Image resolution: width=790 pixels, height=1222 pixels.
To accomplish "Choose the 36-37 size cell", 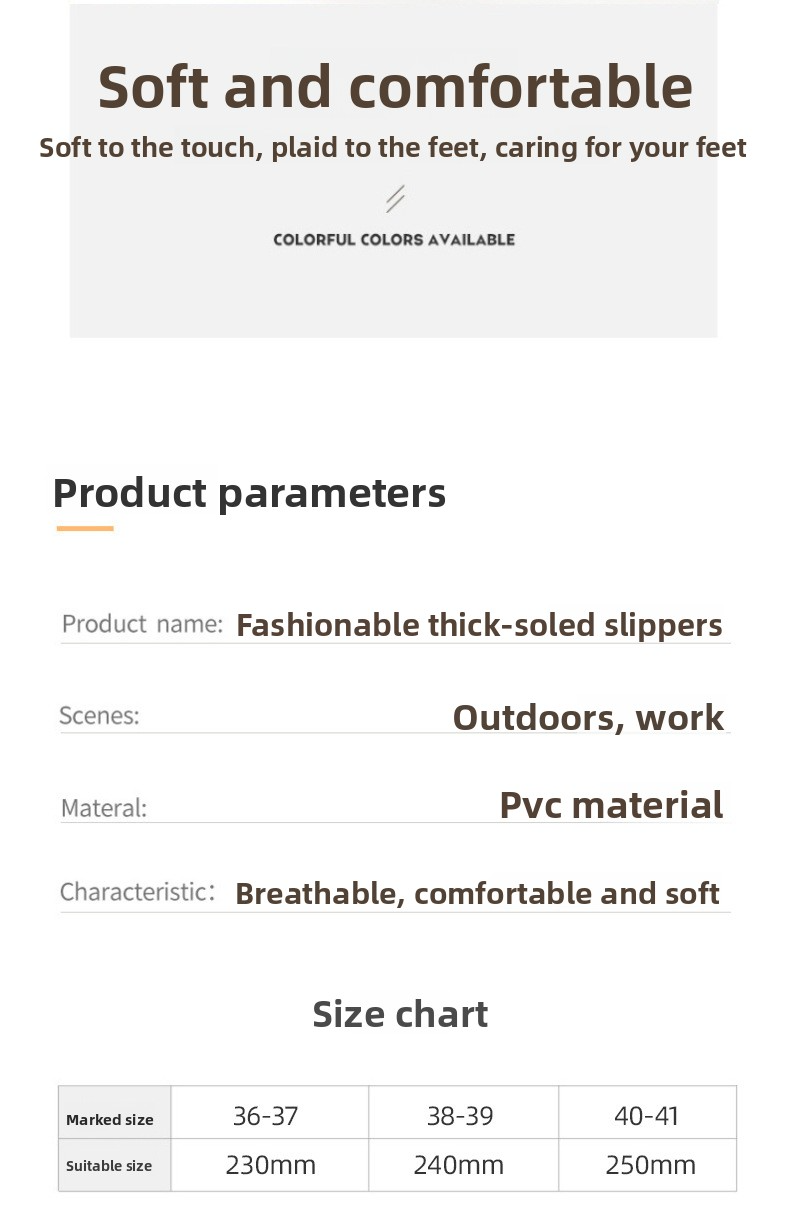I will pyautogui.click(x=266, y=1116).
